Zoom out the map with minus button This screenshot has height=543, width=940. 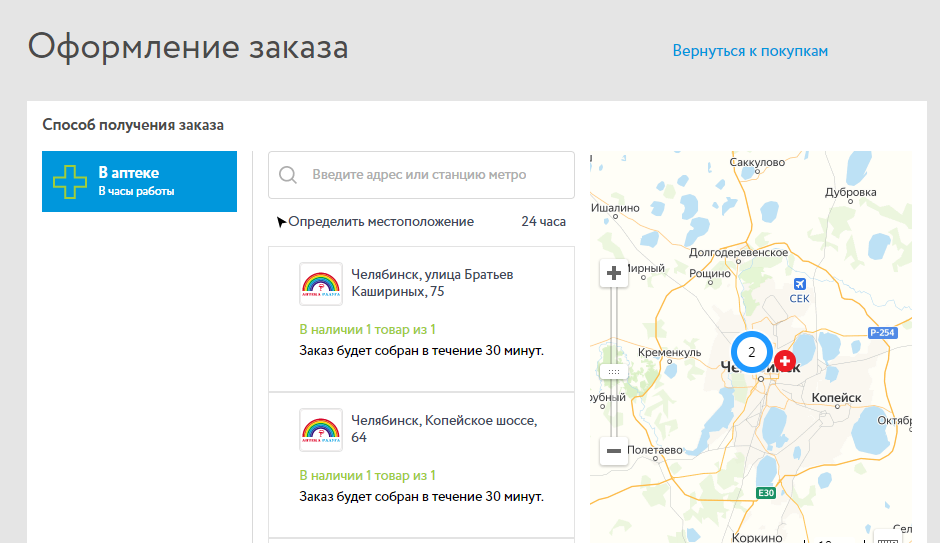pyautogui.click(x=614, y=451)
